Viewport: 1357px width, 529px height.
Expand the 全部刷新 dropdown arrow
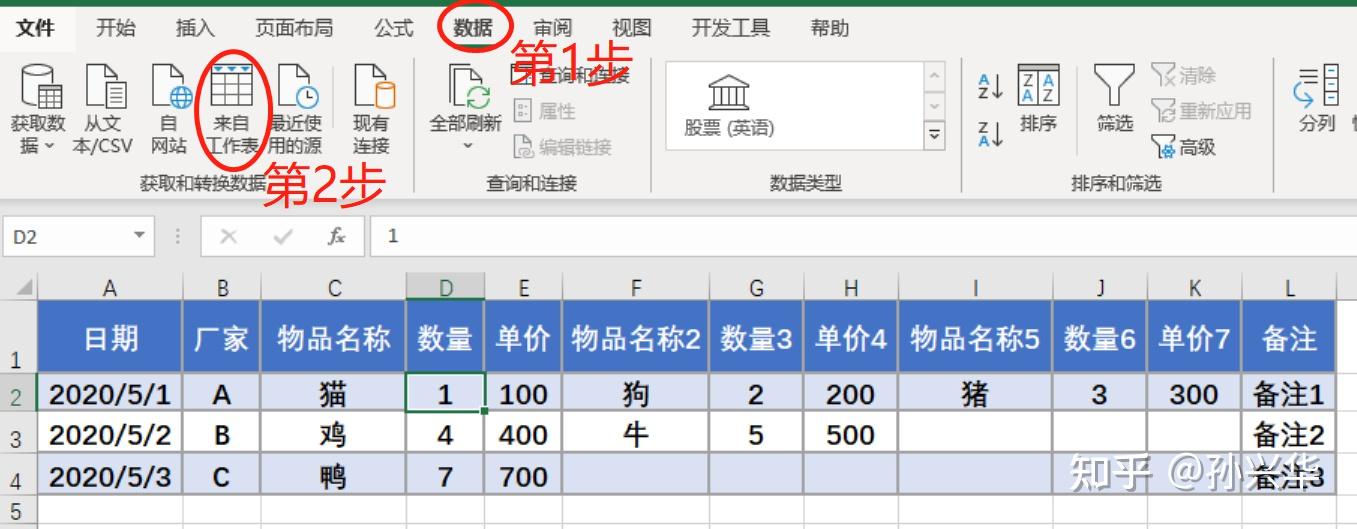click(x=466, y=147)
